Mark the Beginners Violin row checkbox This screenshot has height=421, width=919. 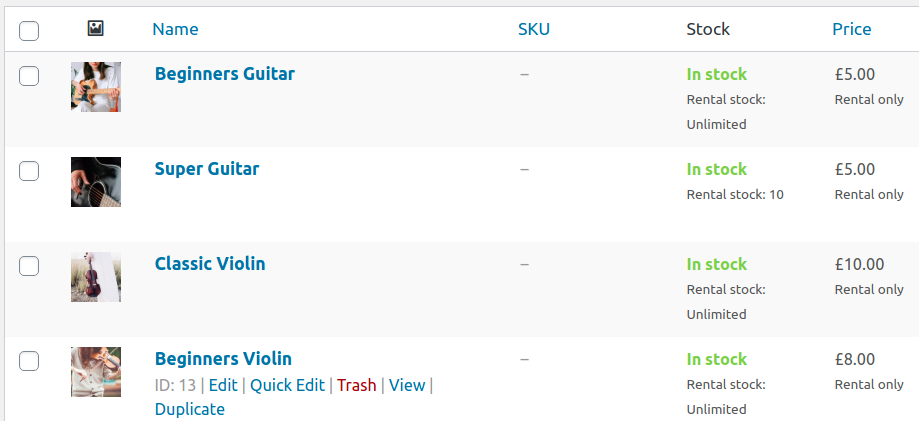(x=29, y=361)
